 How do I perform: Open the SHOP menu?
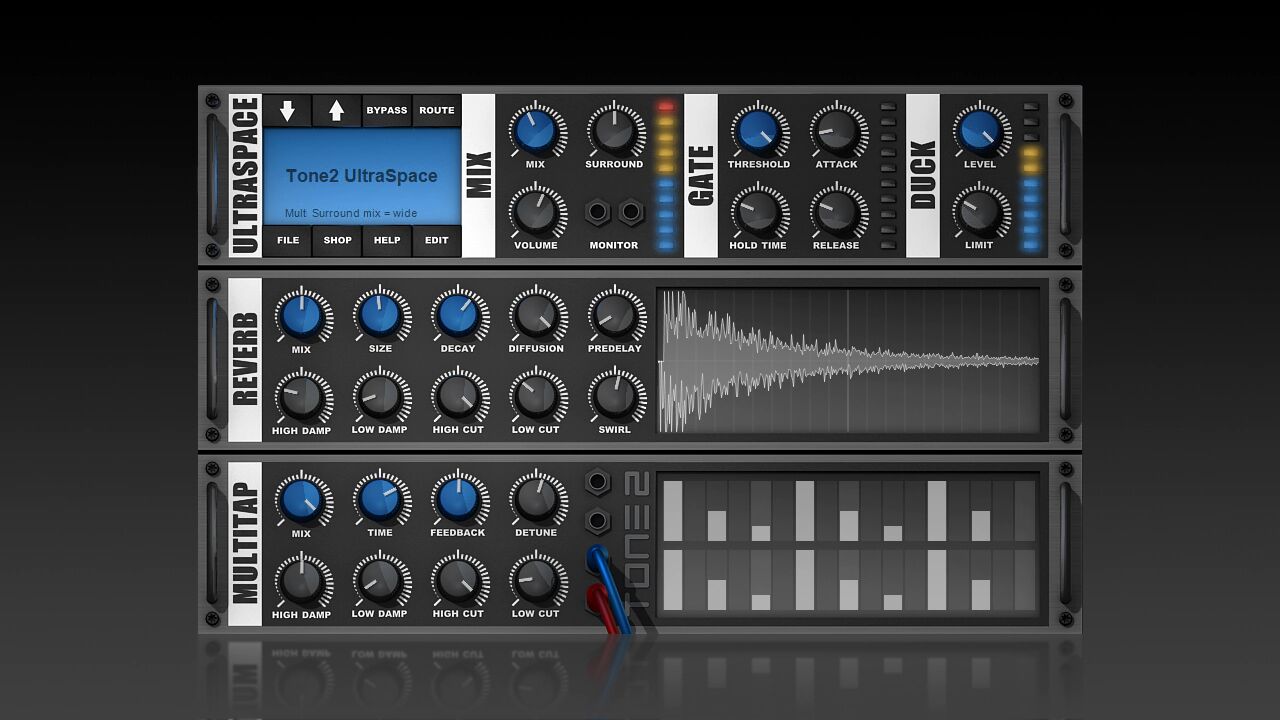tap(337, 240)
